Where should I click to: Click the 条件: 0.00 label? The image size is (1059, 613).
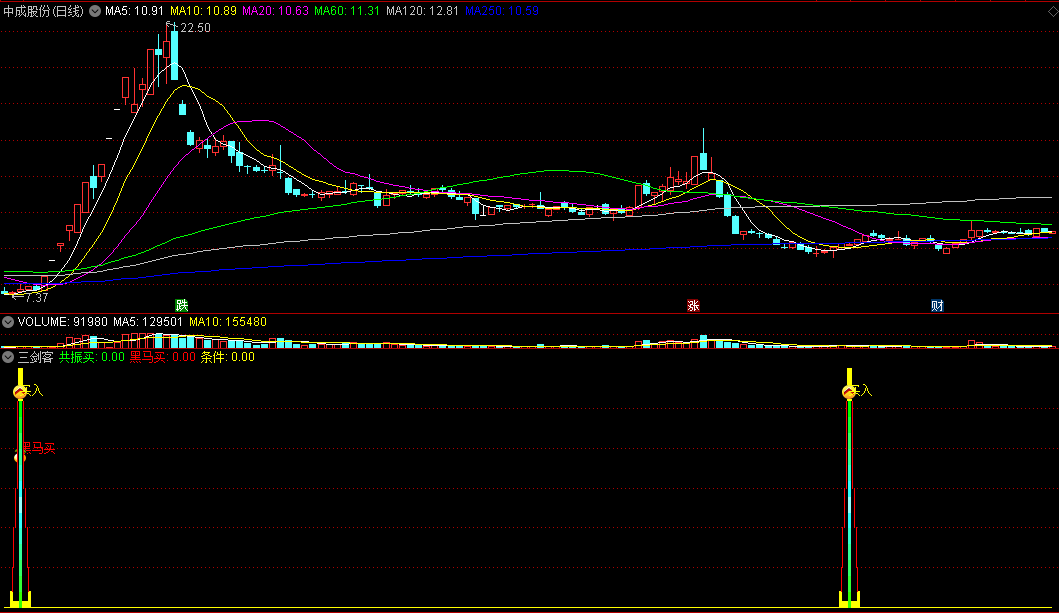pyautogui.click(x=228, y=357)
